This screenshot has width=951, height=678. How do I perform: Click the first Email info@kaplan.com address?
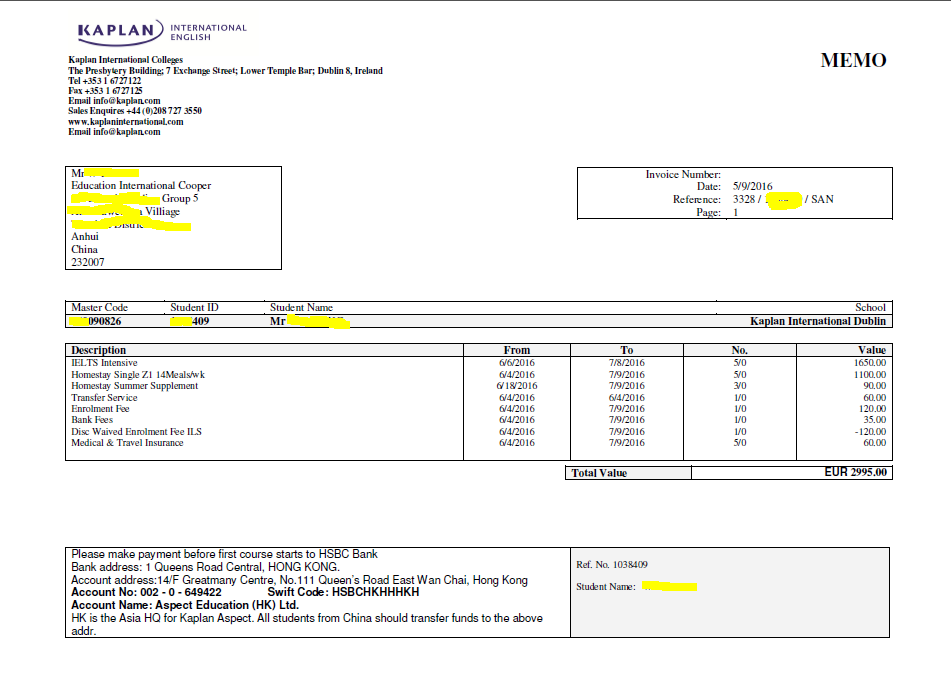114,101
